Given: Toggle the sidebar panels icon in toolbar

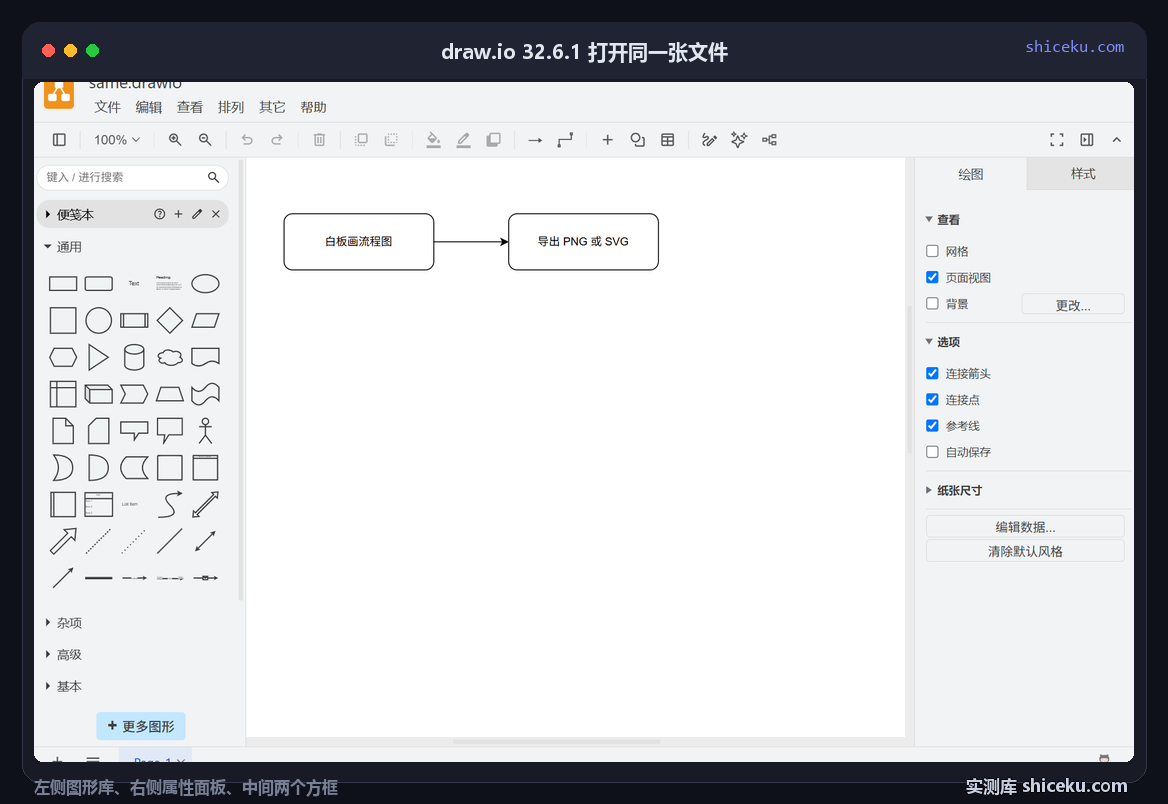Looking at the screenshot, I should click(x=60, y=140).
